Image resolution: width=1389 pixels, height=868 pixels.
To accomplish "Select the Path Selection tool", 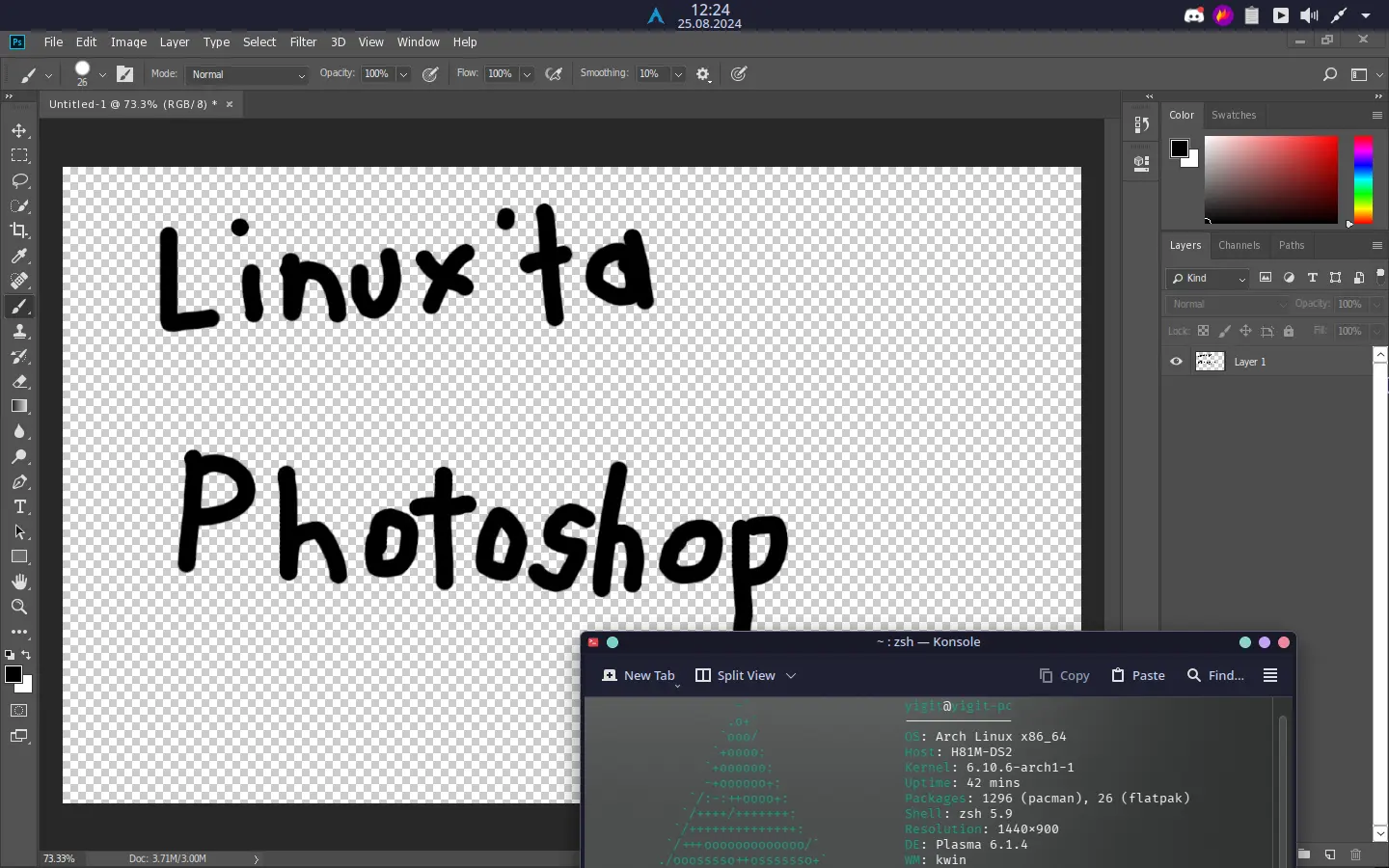I will [19, 531].
